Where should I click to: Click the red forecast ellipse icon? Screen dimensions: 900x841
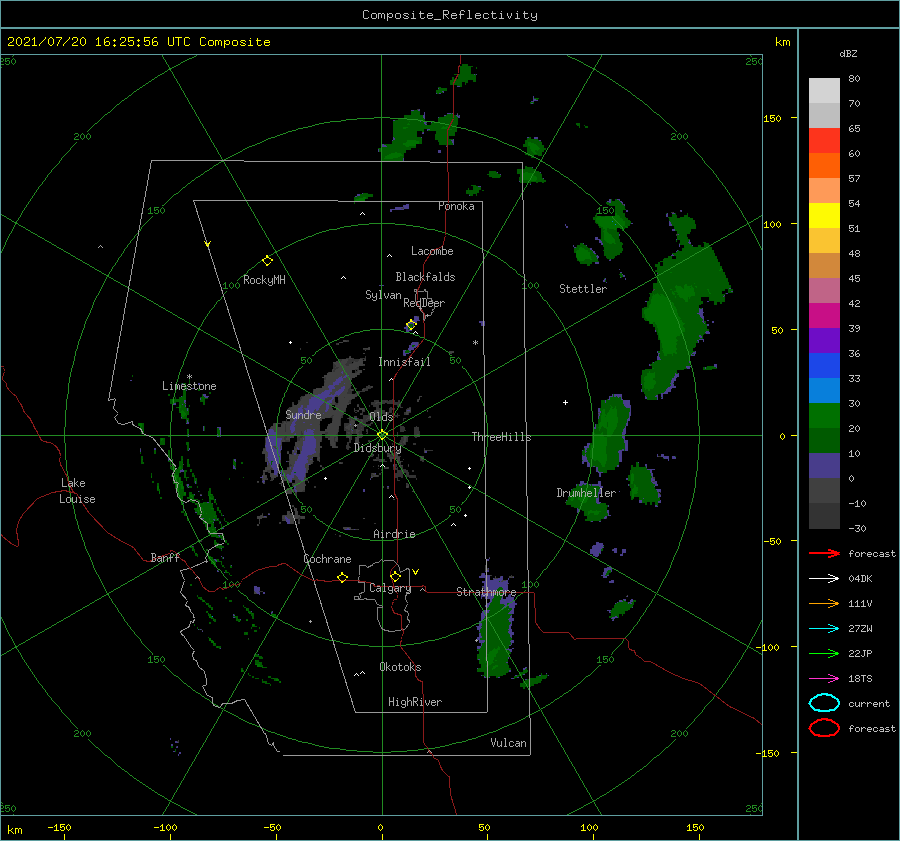point(824,728)
